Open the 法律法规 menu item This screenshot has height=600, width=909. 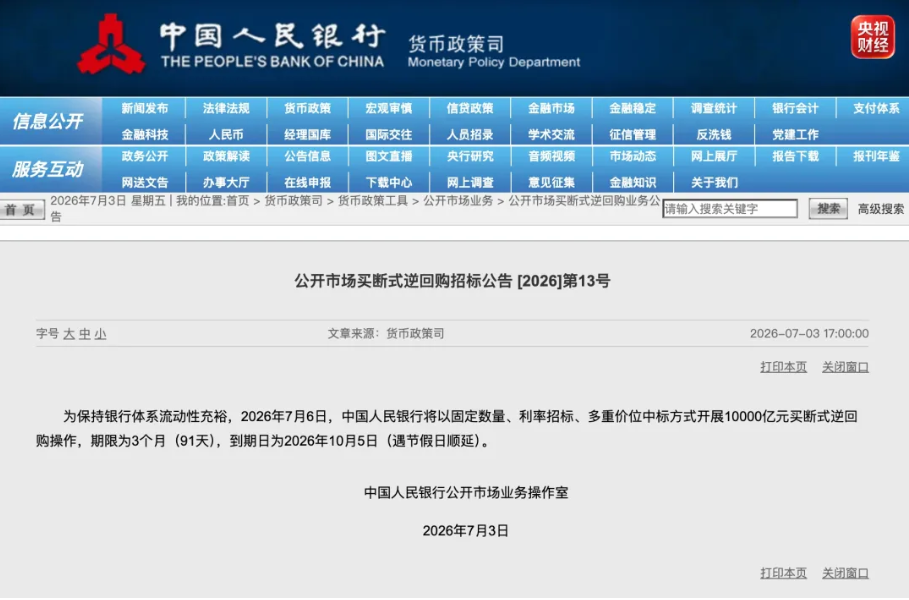pos(226,108)
